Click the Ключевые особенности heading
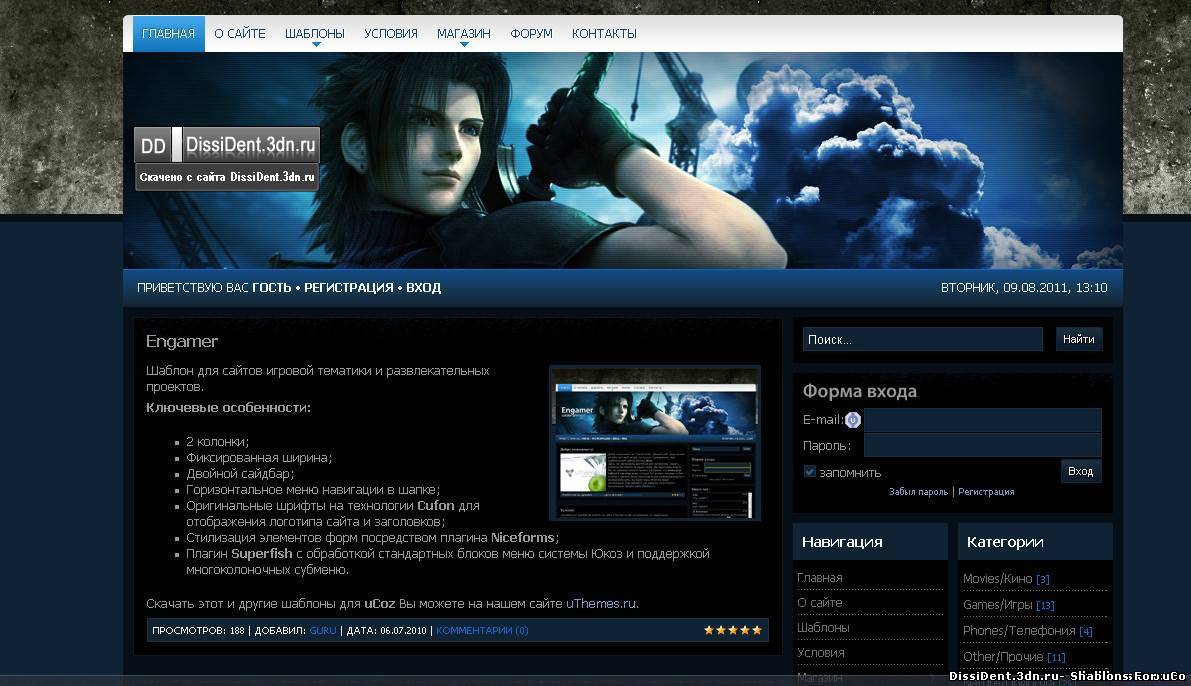1191x686 pixels. pyautogui.click(x=228, y=408)
